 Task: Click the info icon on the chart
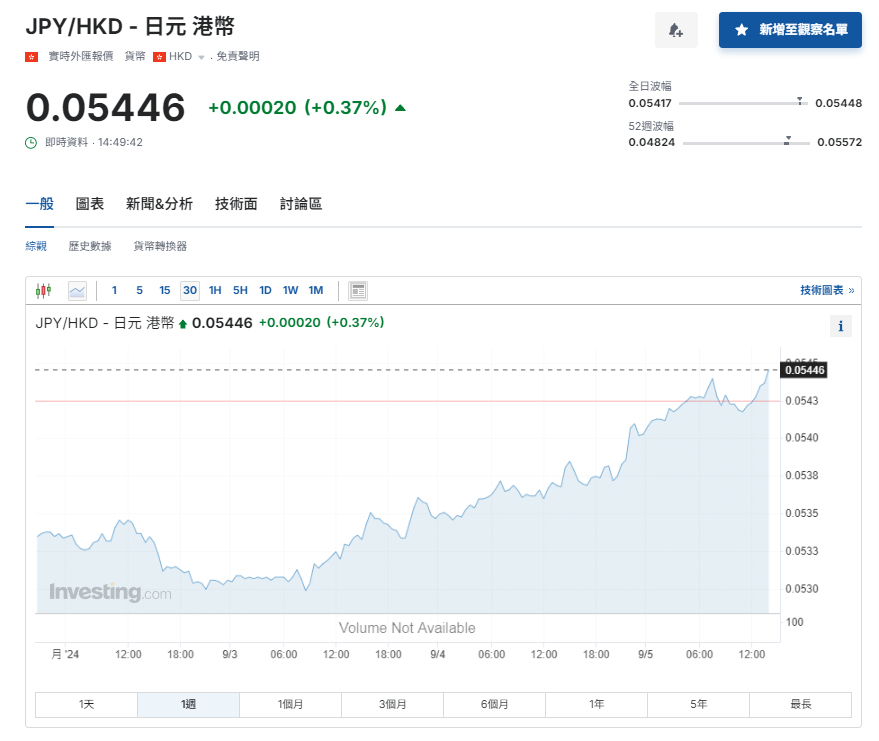pos(841,326)
